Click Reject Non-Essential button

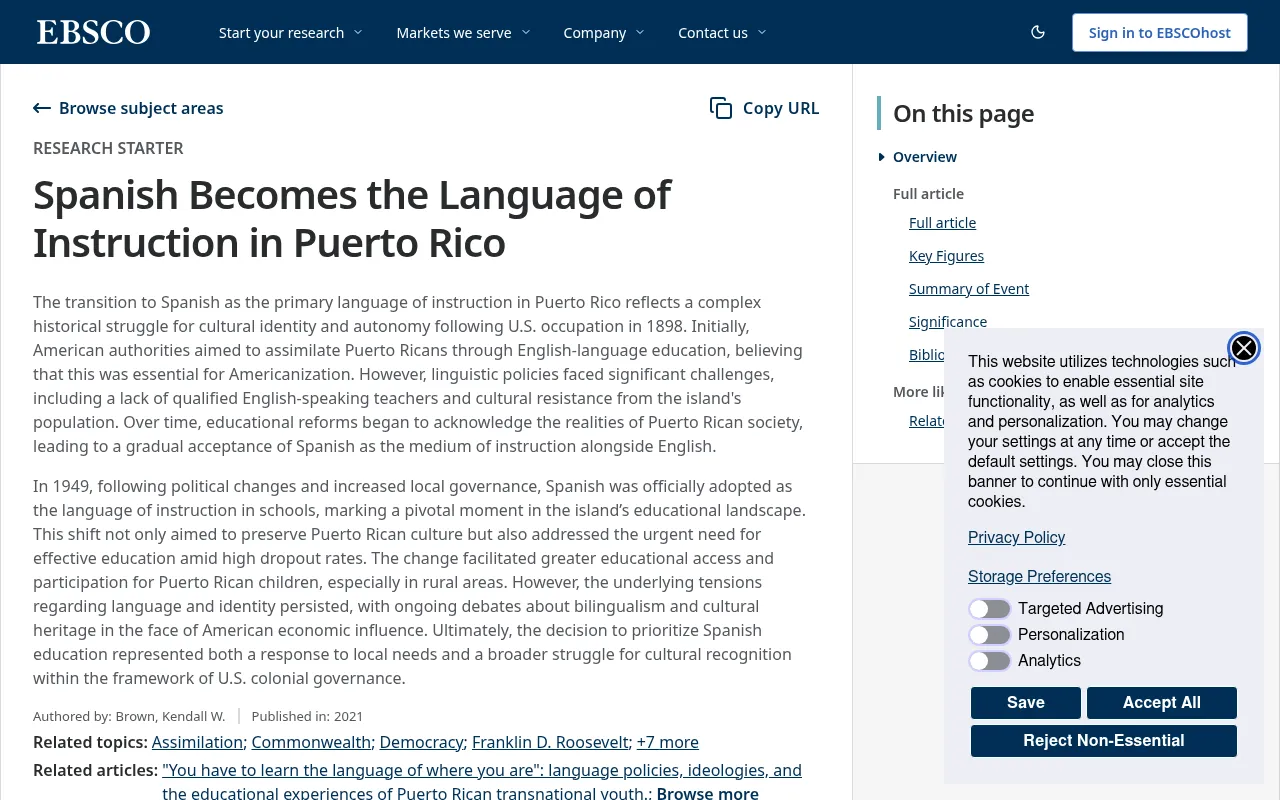tap(1104, 741)
